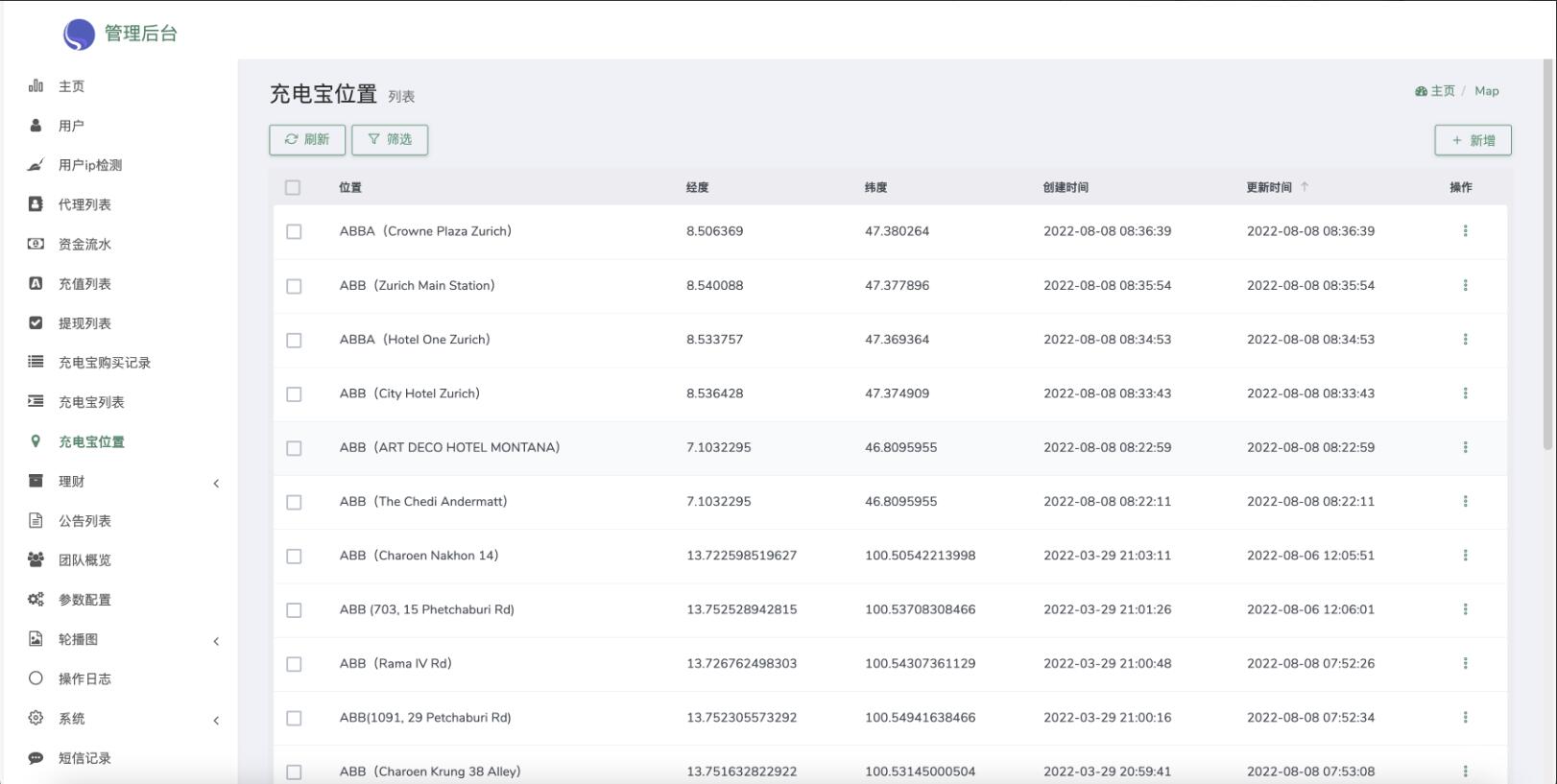1557x784 pixels.
Task: Click the 用户ip检测 sidebar icon
Action: point(36,165)
